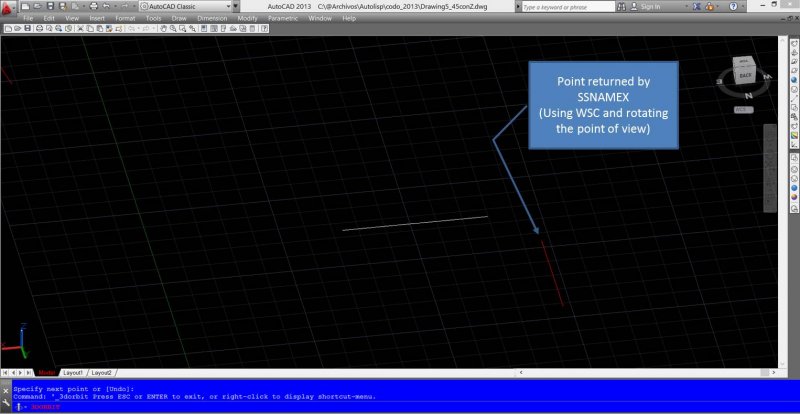Click Plot printer in the Quick Access toolbar

[x=93, y=7]
